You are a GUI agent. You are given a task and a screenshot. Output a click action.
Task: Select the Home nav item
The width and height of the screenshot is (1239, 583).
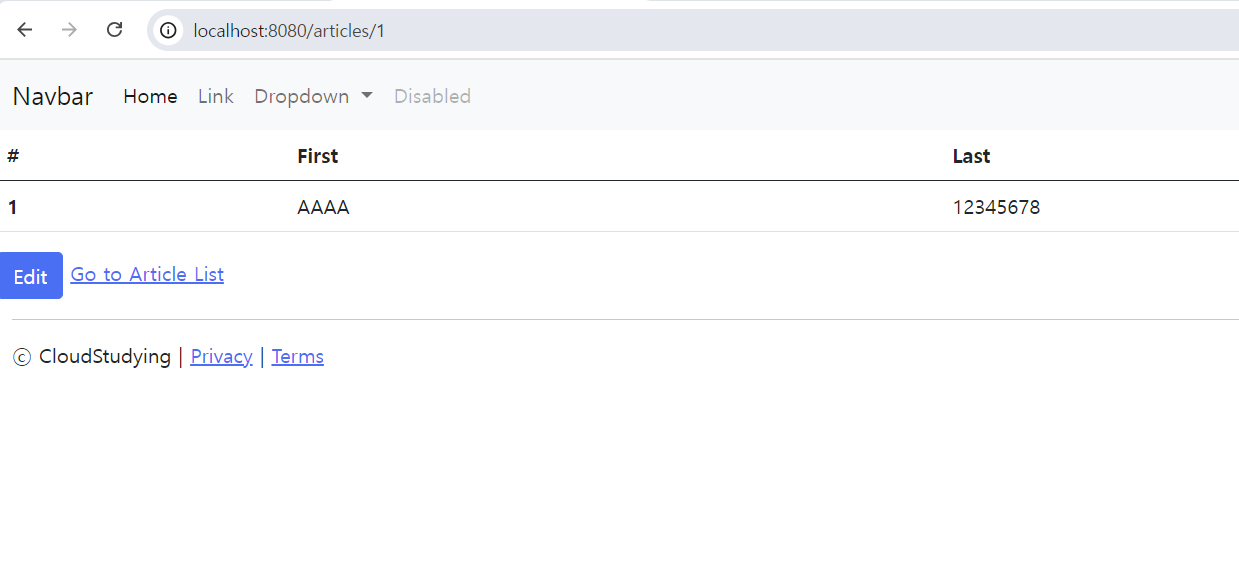[x=150, y=96]
